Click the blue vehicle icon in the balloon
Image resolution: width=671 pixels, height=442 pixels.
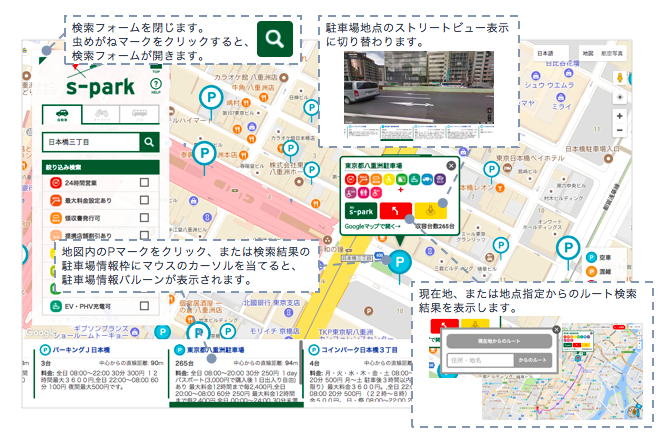pyautogui.click(x=427, y=179)
